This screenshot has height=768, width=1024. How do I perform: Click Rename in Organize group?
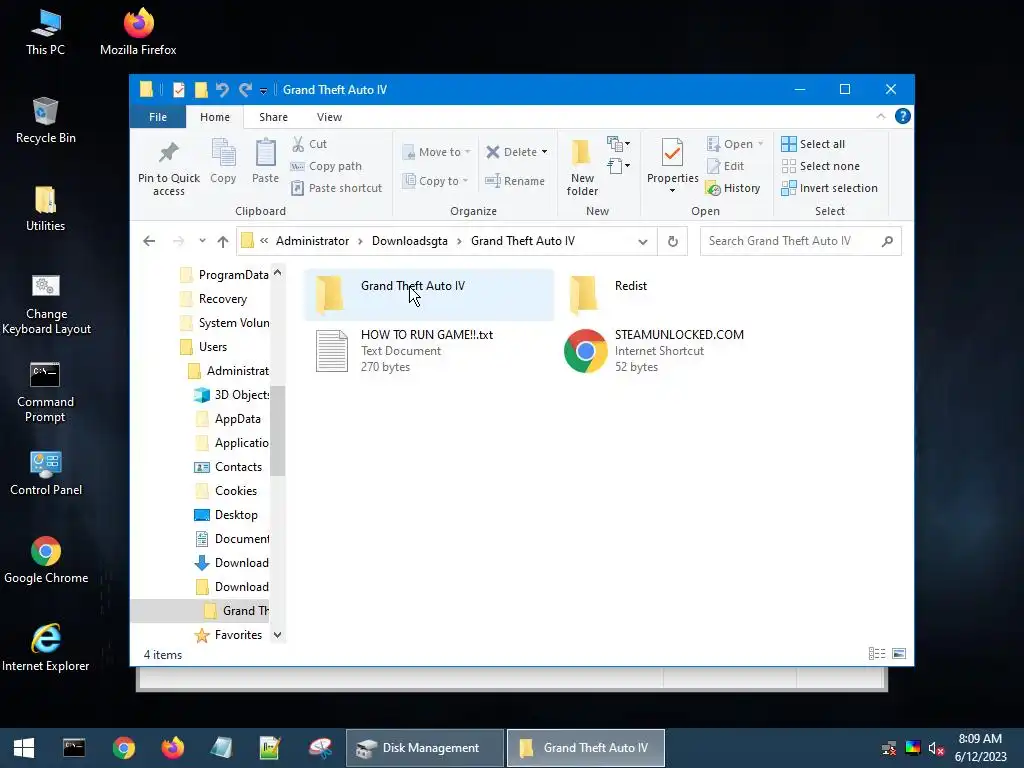(515, 181)
